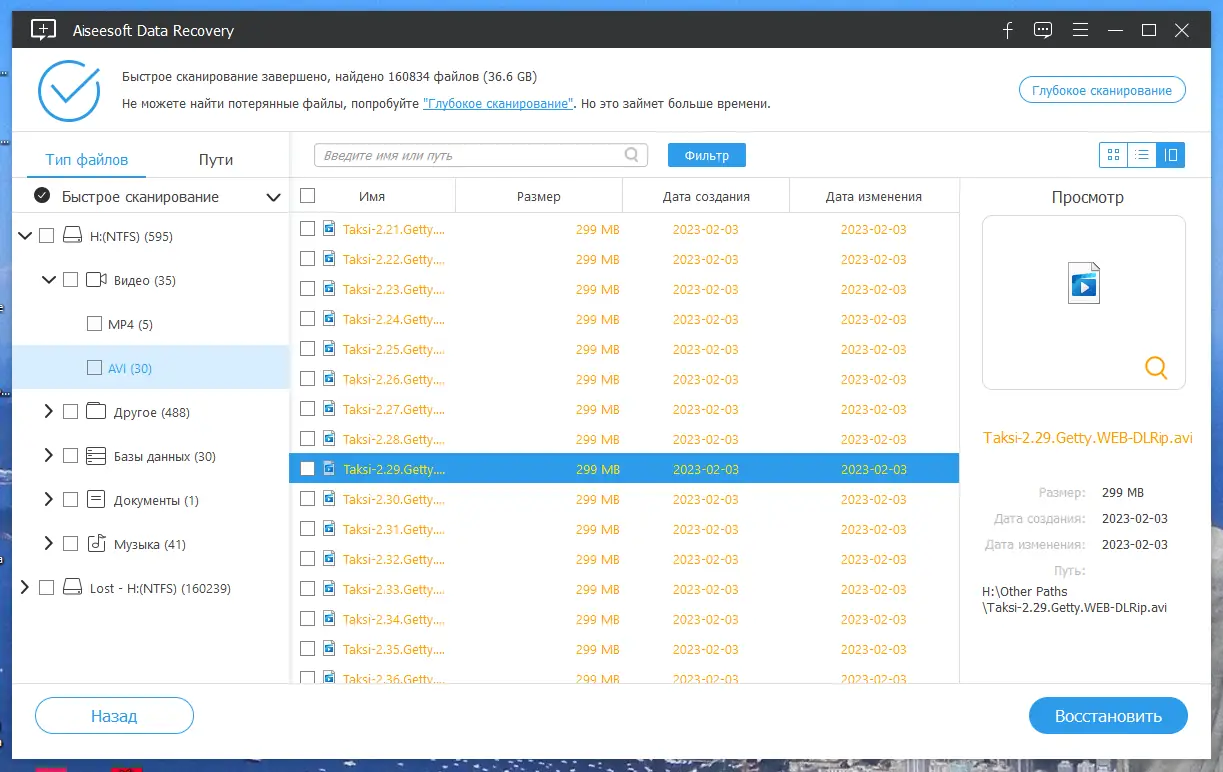
Task: Check the Lost - H:(NTFS) checkbox
Action: pos(46,588)
